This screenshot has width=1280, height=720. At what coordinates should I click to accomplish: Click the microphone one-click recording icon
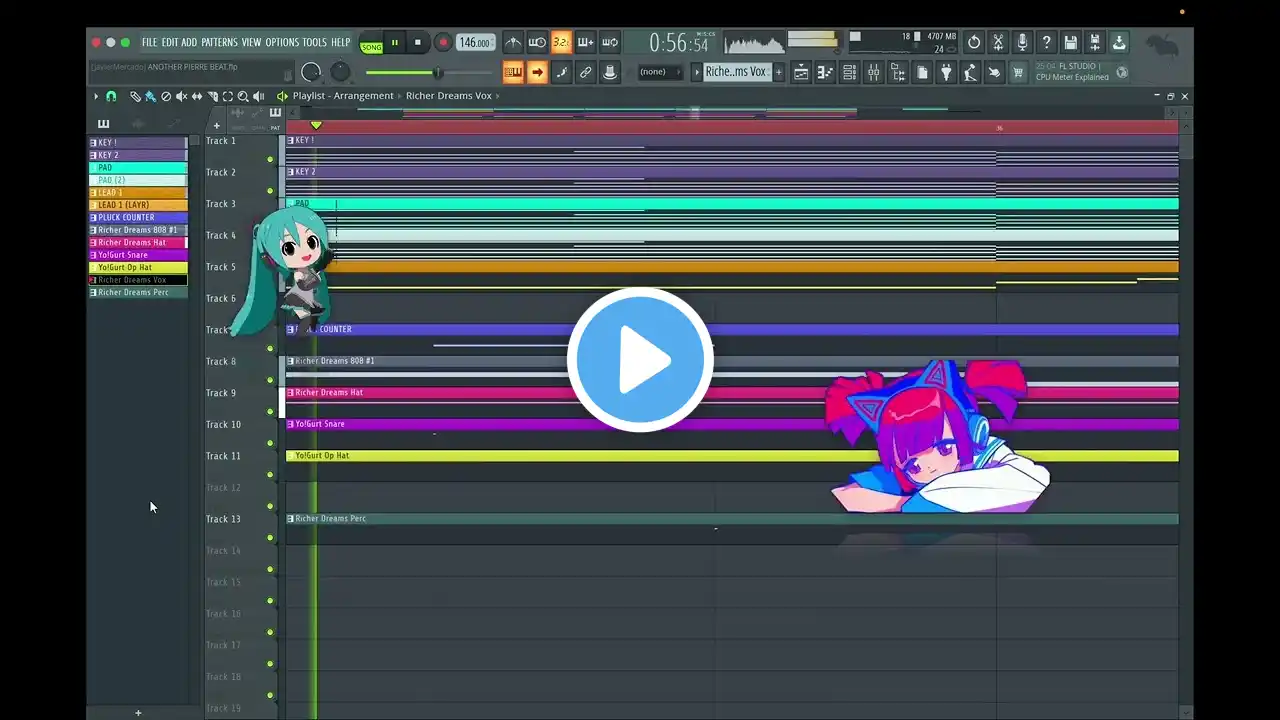[1022, 42]
